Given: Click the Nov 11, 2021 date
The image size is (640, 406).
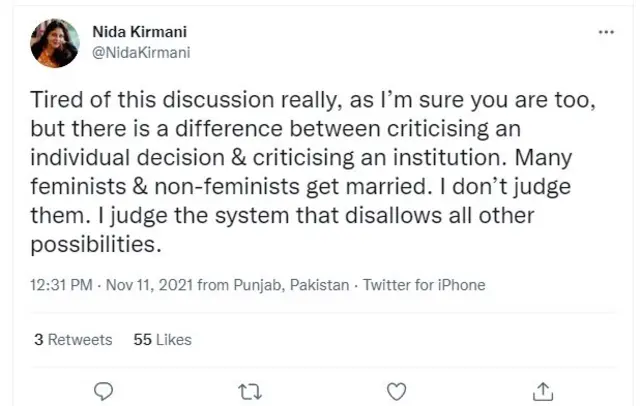Looking at the screenshot, I should pos(149,285).
